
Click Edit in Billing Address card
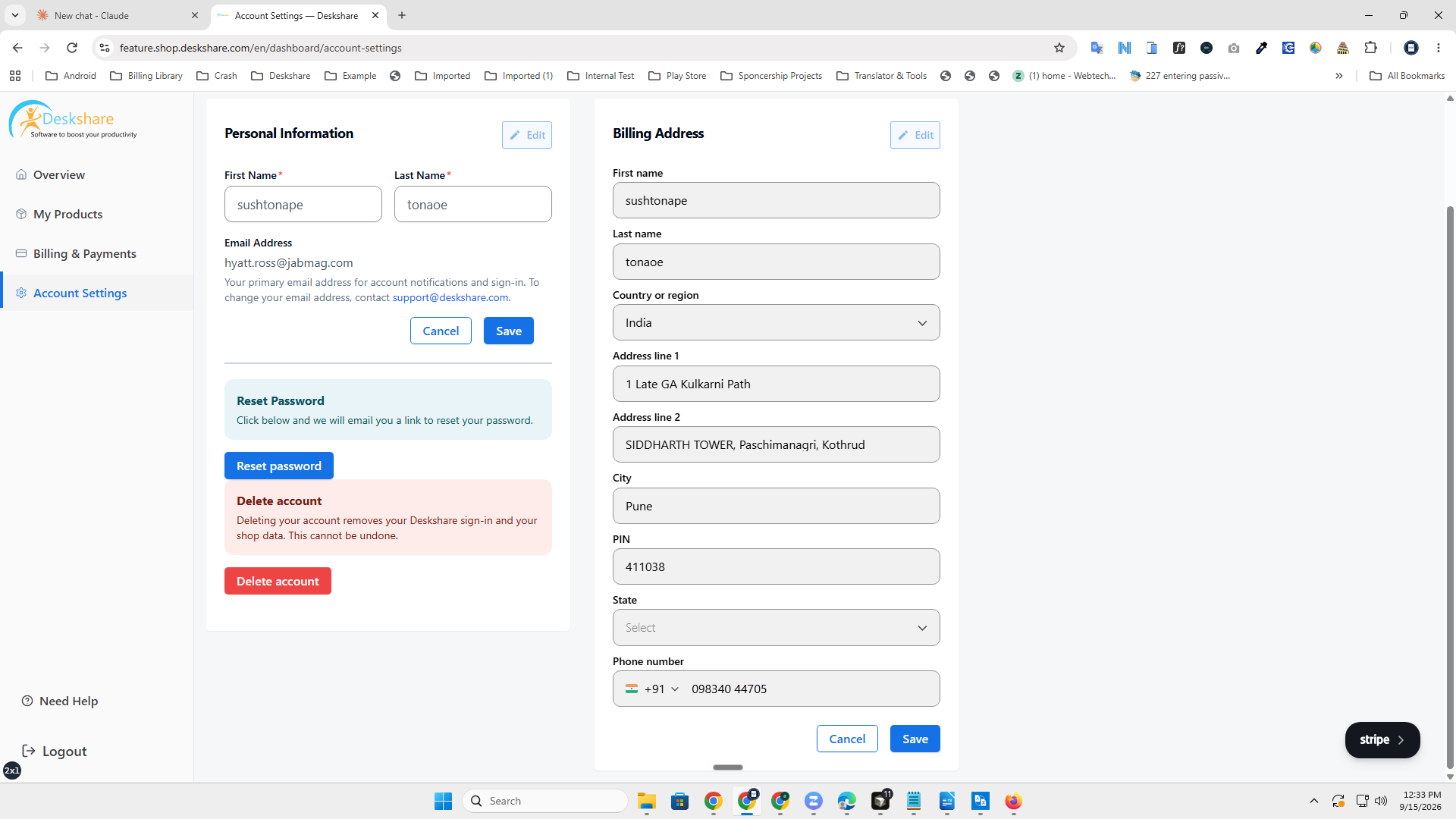click(x=915, y=135)
